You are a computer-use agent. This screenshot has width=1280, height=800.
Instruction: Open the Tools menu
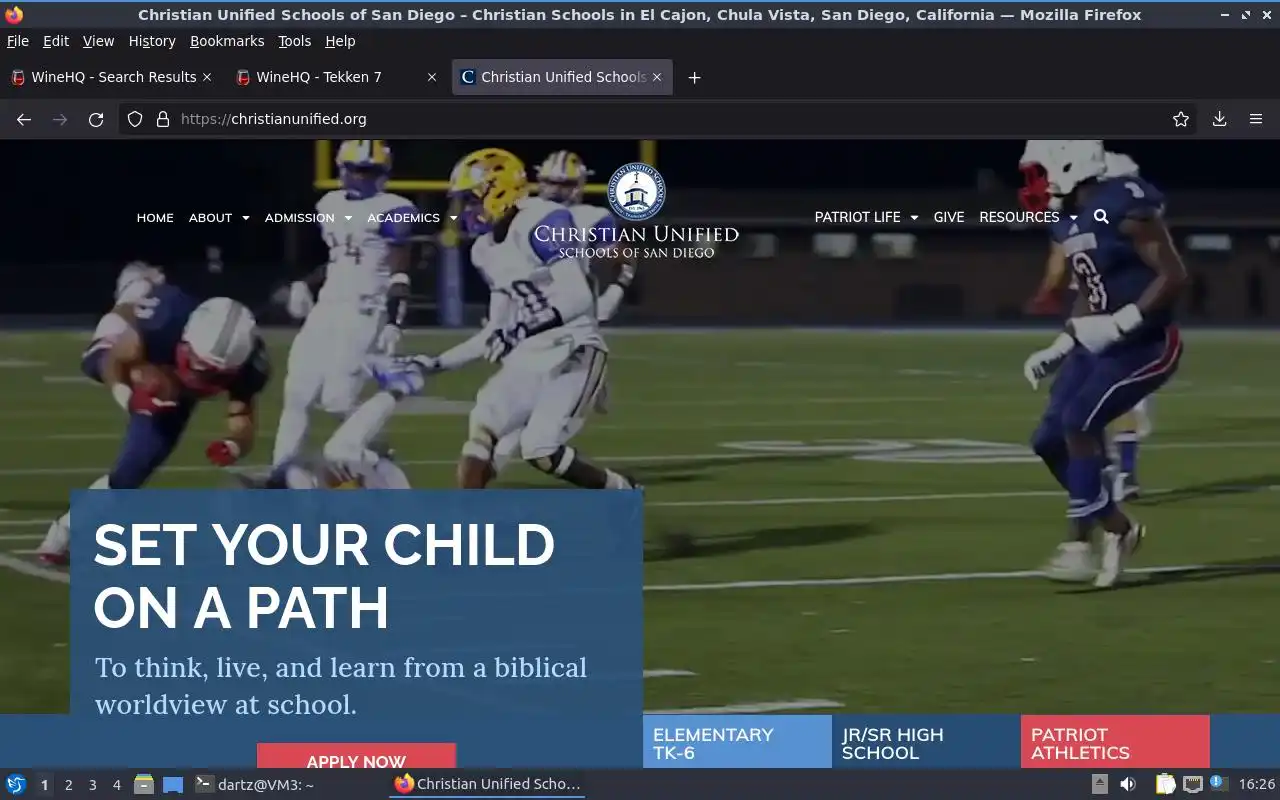pyautogui.click(x=295, y=41)
